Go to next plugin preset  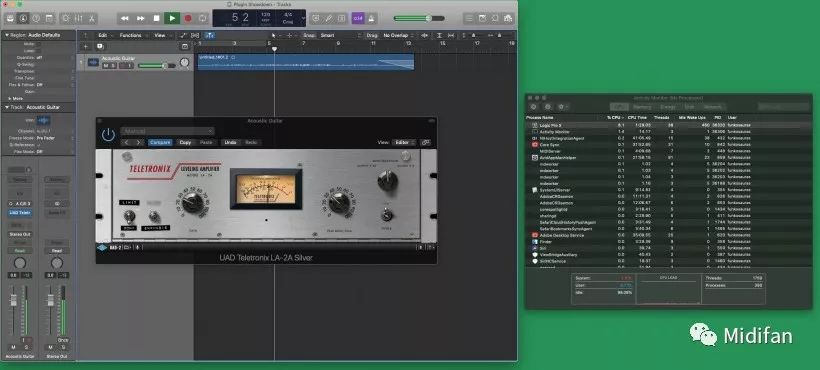point(138,142)
